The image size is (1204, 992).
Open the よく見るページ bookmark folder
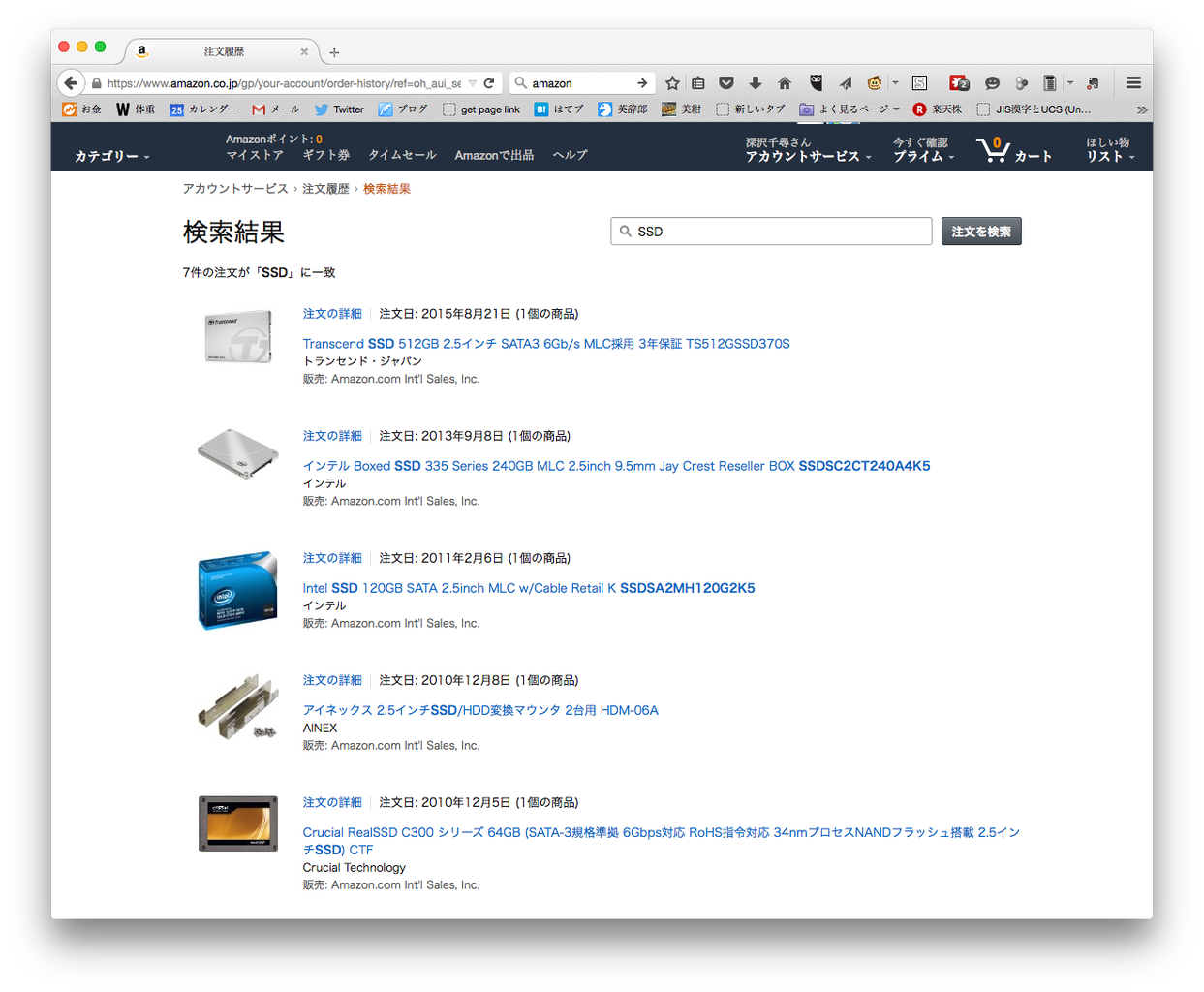(x=849, y=109)
